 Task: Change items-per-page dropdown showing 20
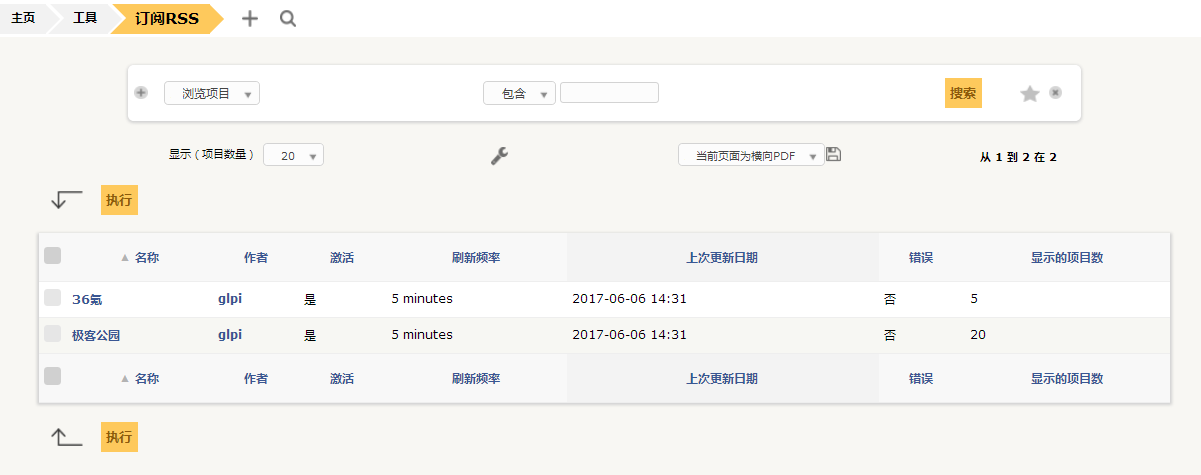293,155
